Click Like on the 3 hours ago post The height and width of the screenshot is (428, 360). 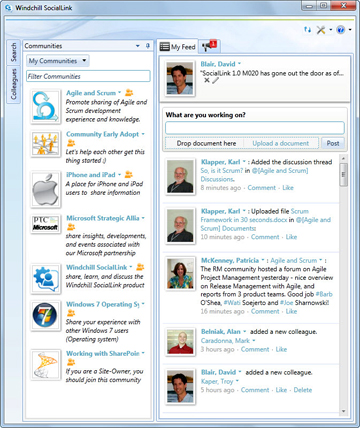click(281, 349)
